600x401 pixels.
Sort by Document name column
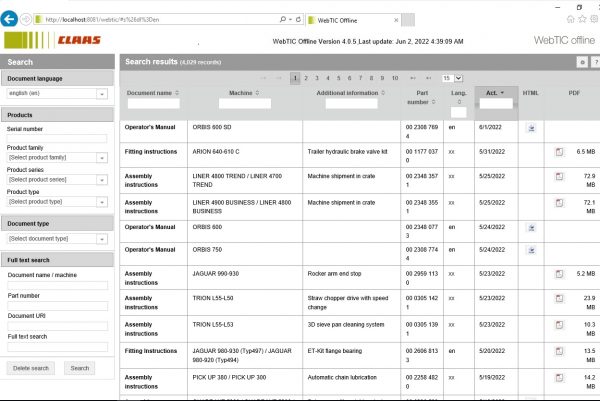coord(153,93)
